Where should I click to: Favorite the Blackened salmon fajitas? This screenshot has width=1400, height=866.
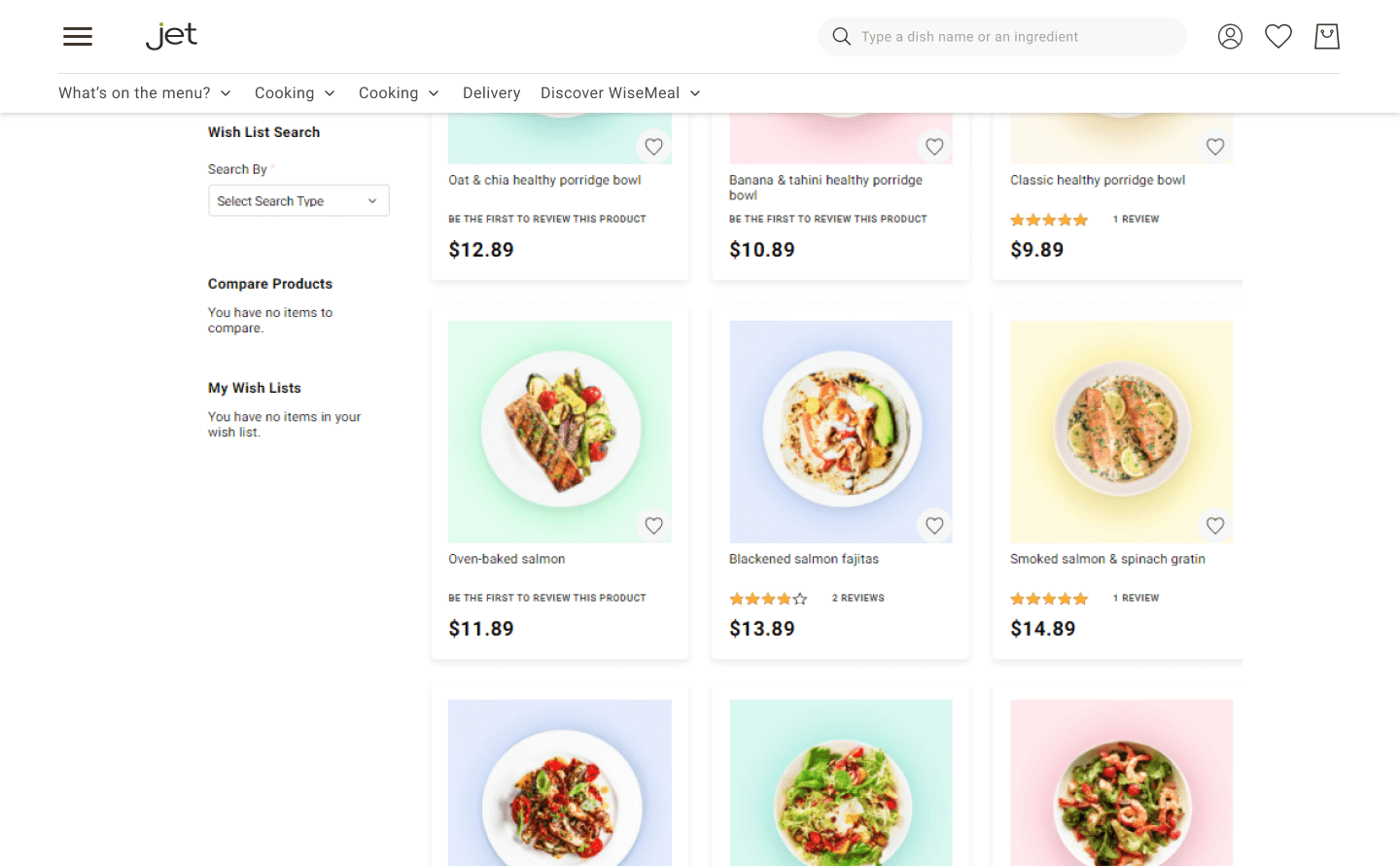(934, 526)
